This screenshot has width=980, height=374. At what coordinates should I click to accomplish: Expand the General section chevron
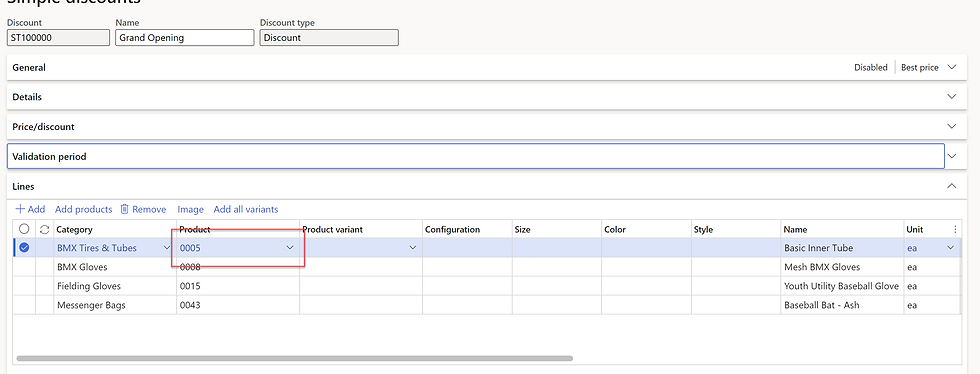pos(952,67)
